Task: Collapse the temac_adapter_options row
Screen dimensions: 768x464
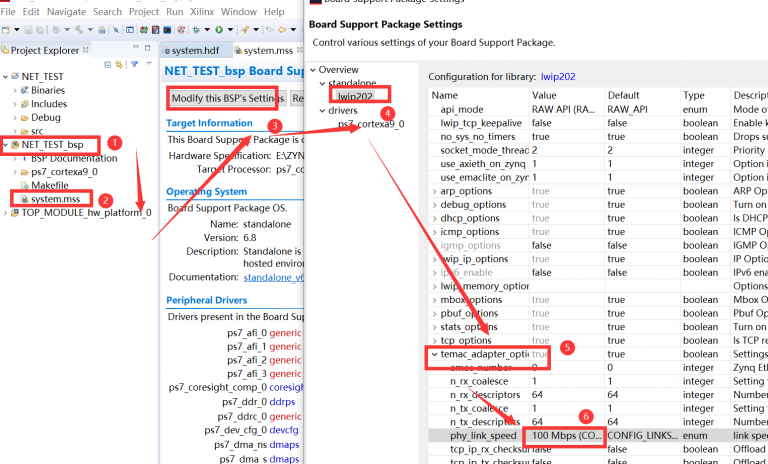Action: click(434, 354)
